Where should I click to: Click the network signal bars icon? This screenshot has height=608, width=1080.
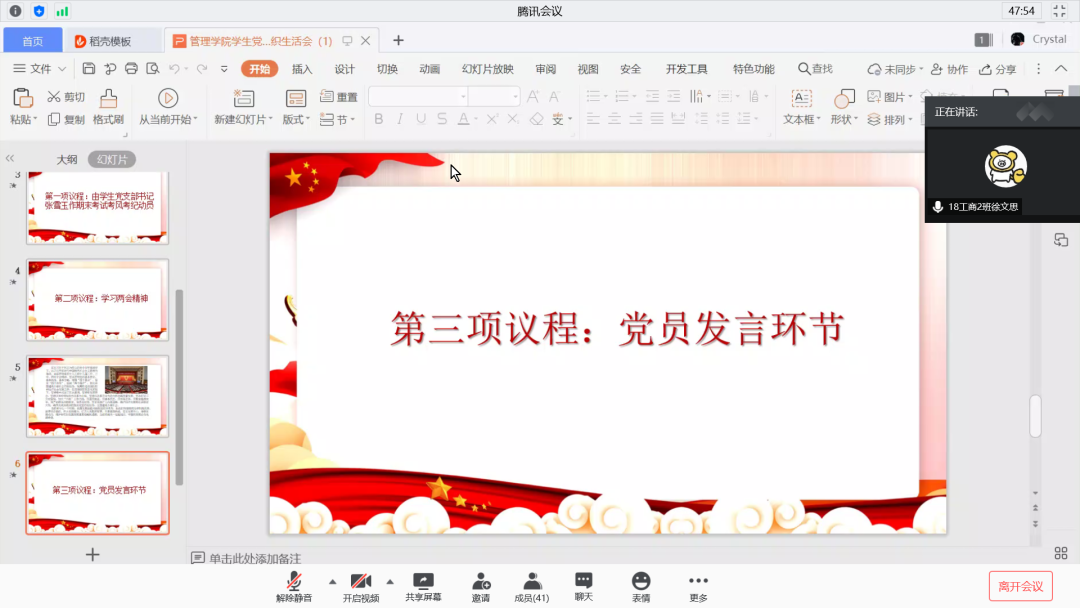[62, 11]
